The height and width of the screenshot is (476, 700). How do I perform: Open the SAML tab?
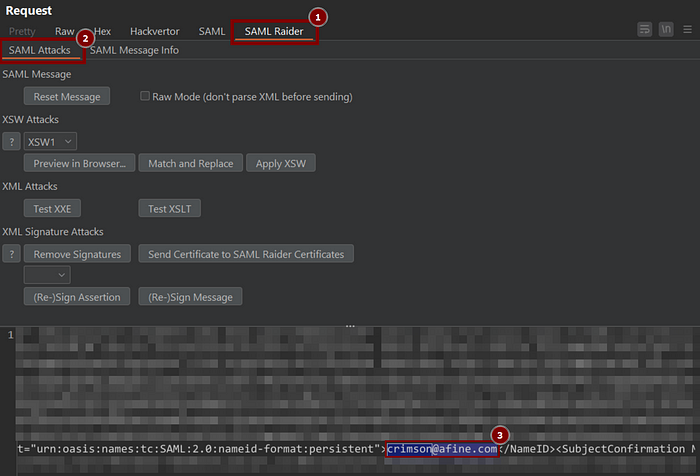[x=212, y=31]
